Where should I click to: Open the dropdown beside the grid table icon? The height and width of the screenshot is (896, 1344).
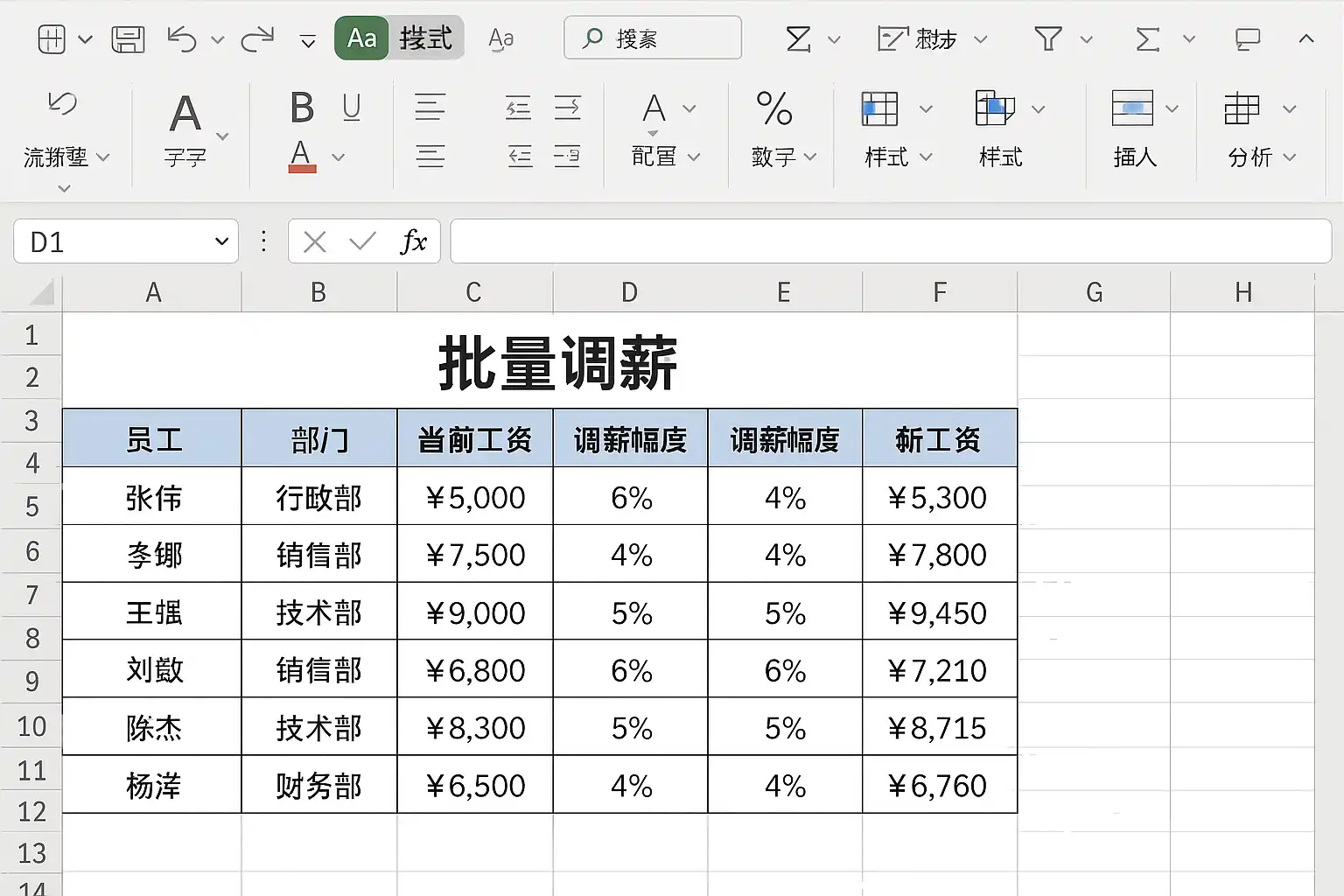click(85, 39)
